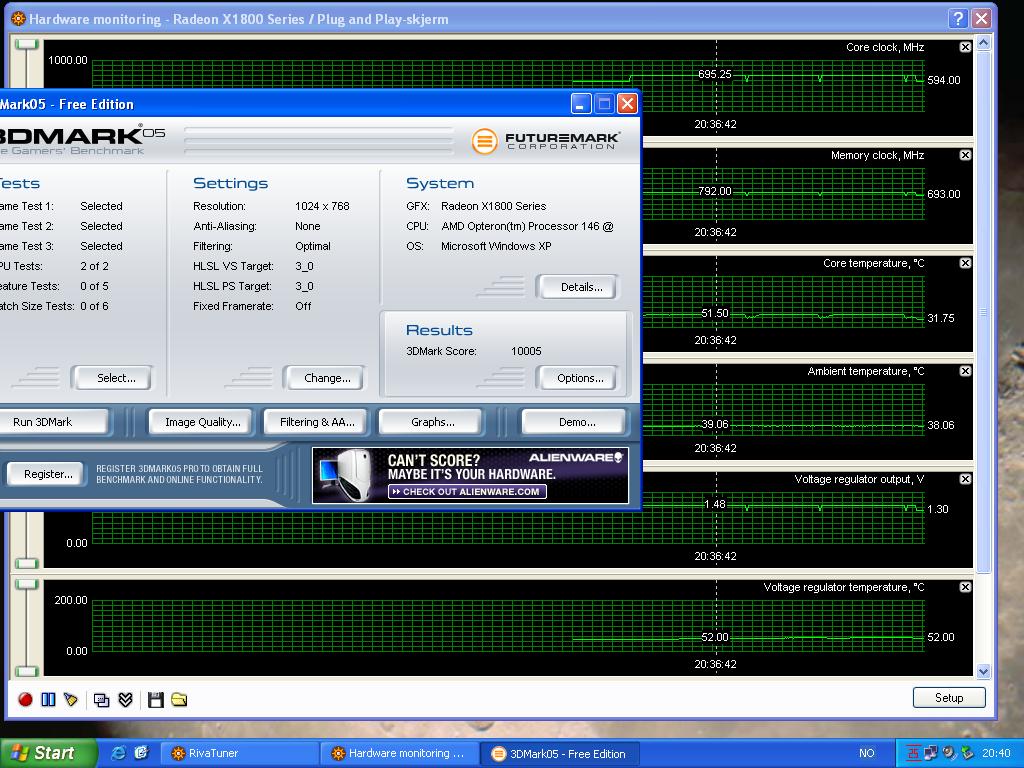Pause the hardware monitoring graphs
The image size is (1024, 768).
pyautogui.click(x=48, y=700)
